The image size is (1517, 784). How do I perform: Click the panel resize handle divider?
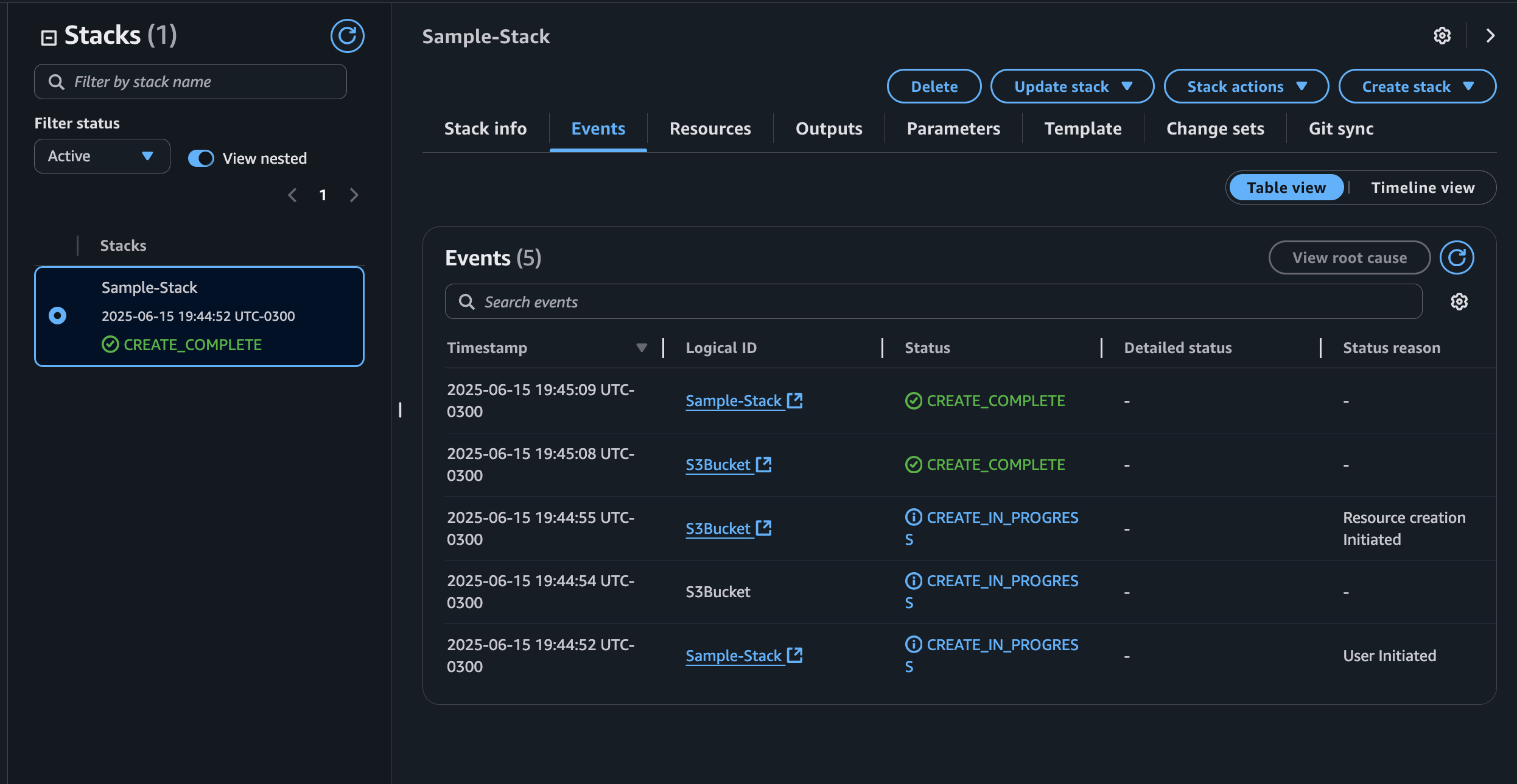click(400, 410)
